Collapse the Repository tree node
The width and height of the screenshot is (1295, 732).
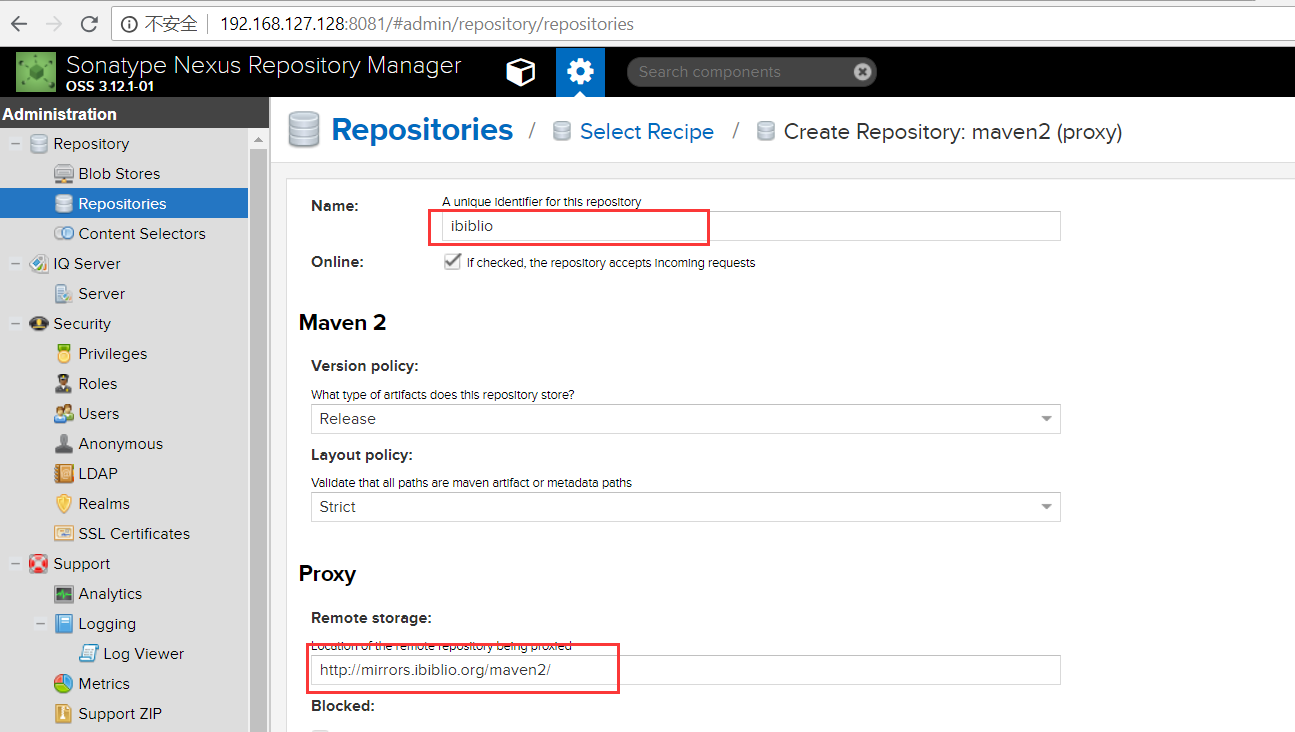(15, 144)
